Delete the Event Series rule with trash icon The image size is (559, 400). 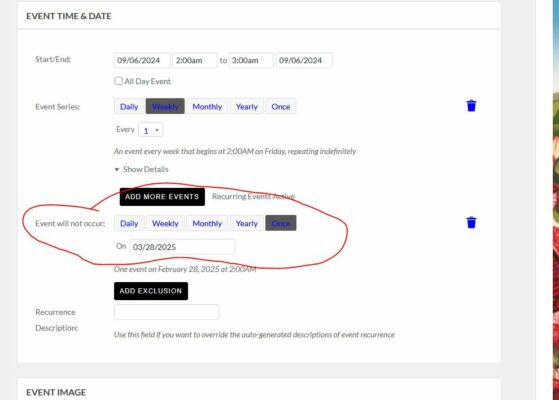pos(471,106)
